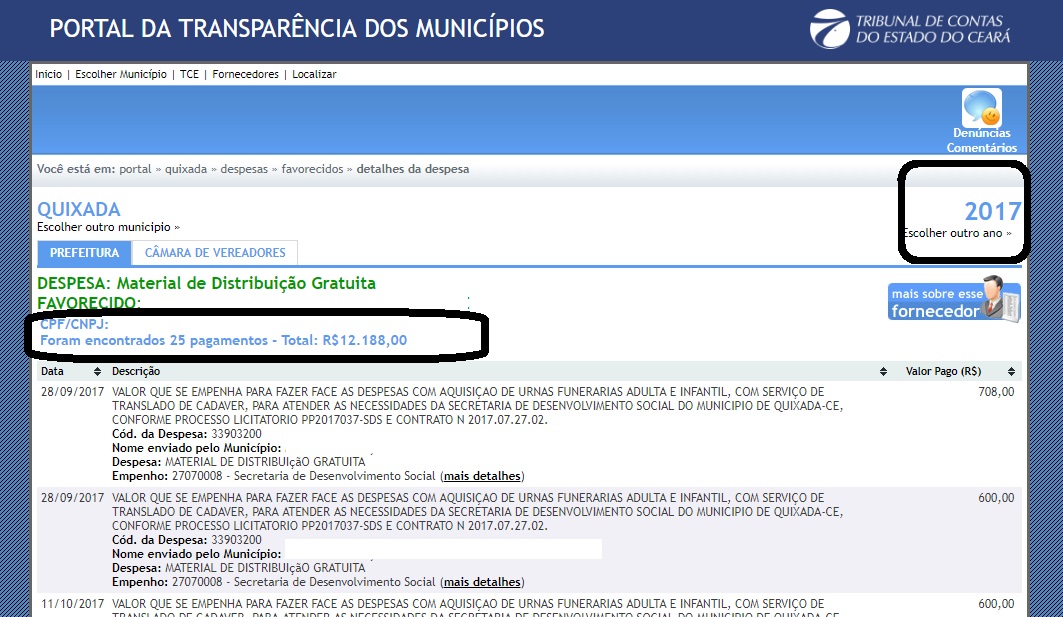Viewport: 1063px width, 617px height.
Task: Click the 'mais sobre esse fornecedor' banner
Action: pyautogui.click(x=954, y=300)
